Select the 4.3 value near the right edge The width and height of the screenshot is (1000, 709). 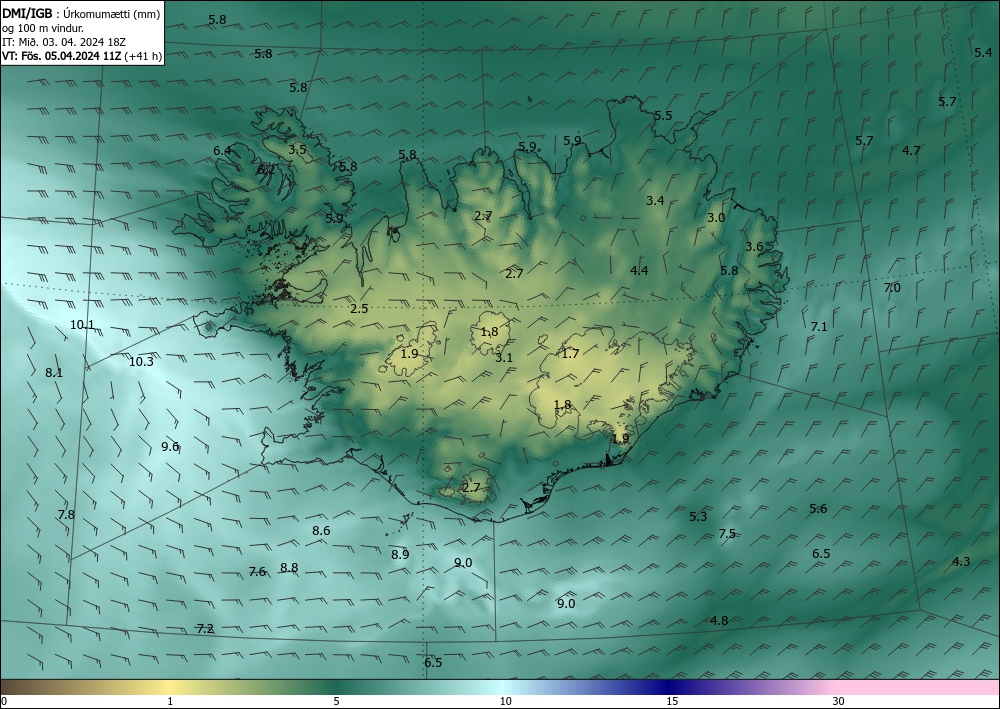pyautogui.click(x=961, y=562)
